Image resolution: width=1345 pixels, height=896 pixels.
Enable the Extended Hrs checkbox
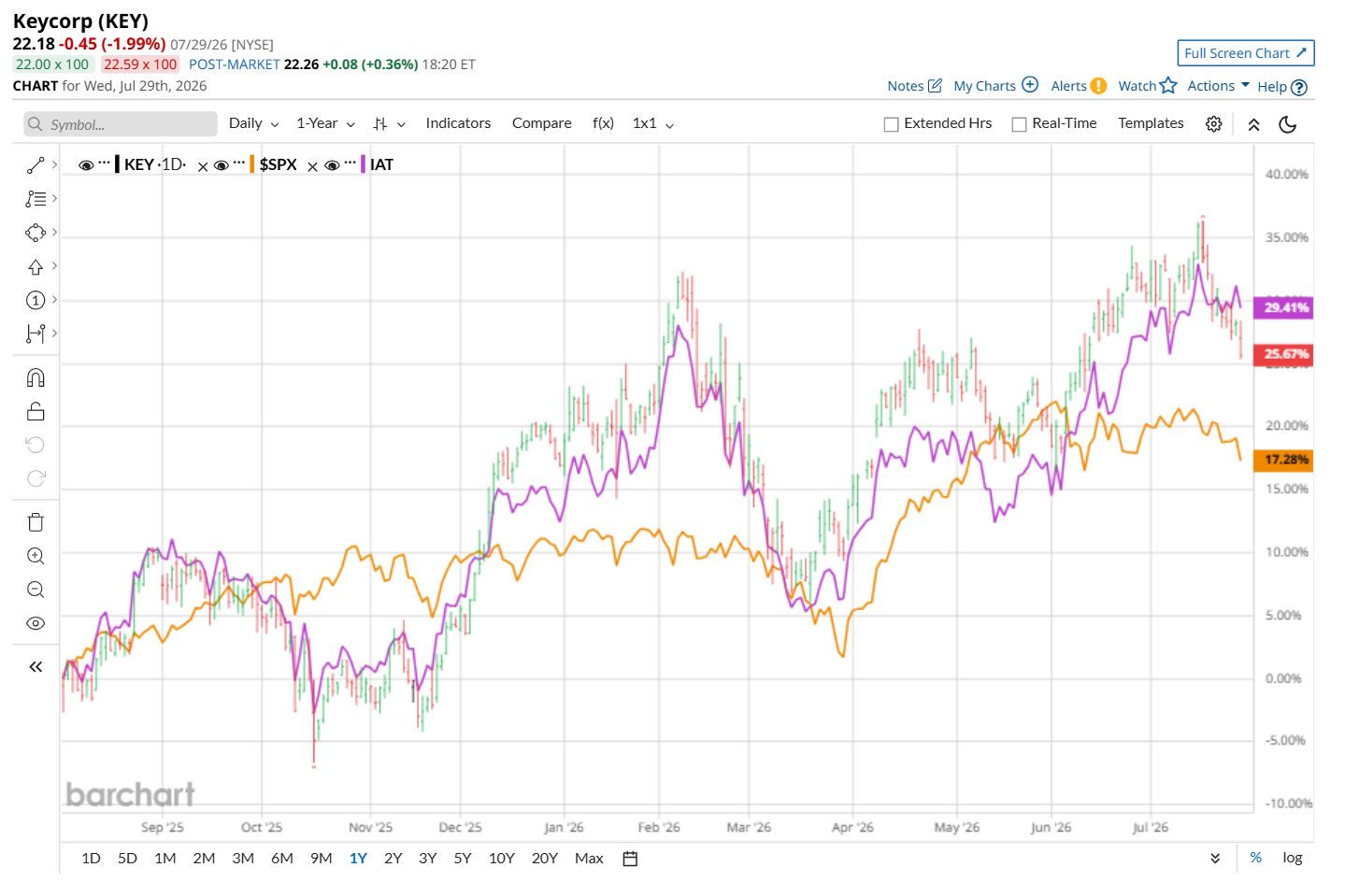pos(891,124)
